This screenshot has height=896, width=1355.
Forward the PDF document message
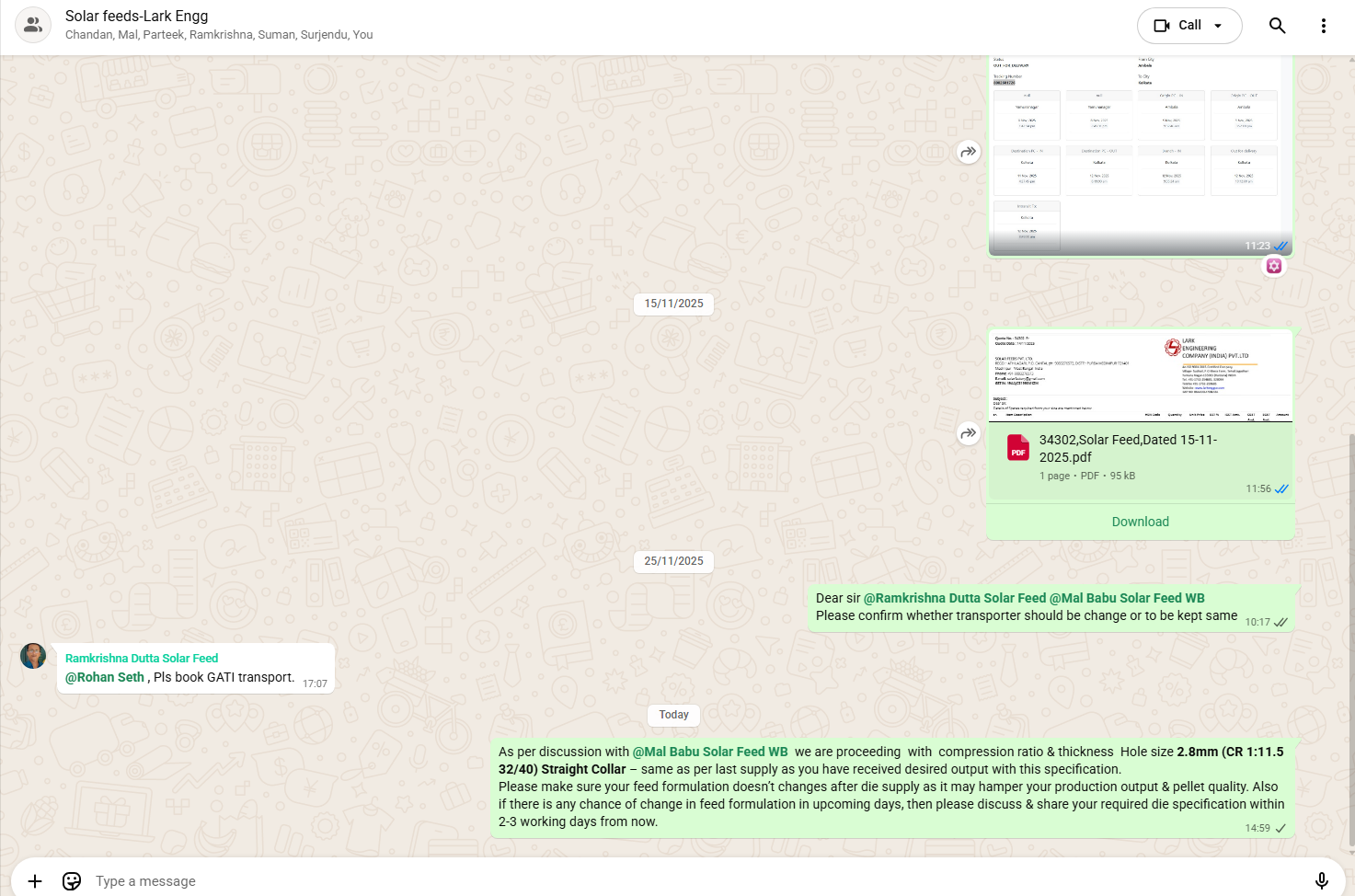point(968,433)
